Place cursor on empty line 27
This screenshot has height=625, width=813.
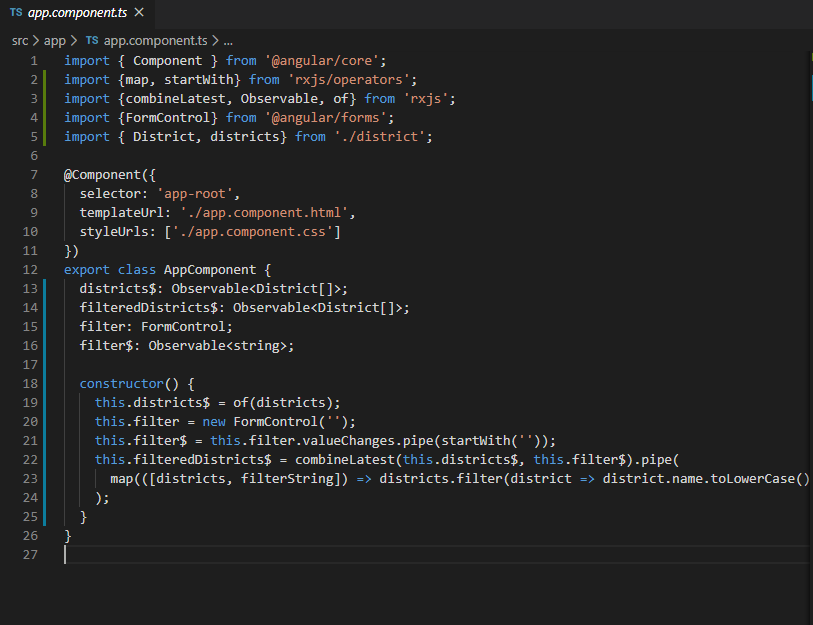coord(436,554)
